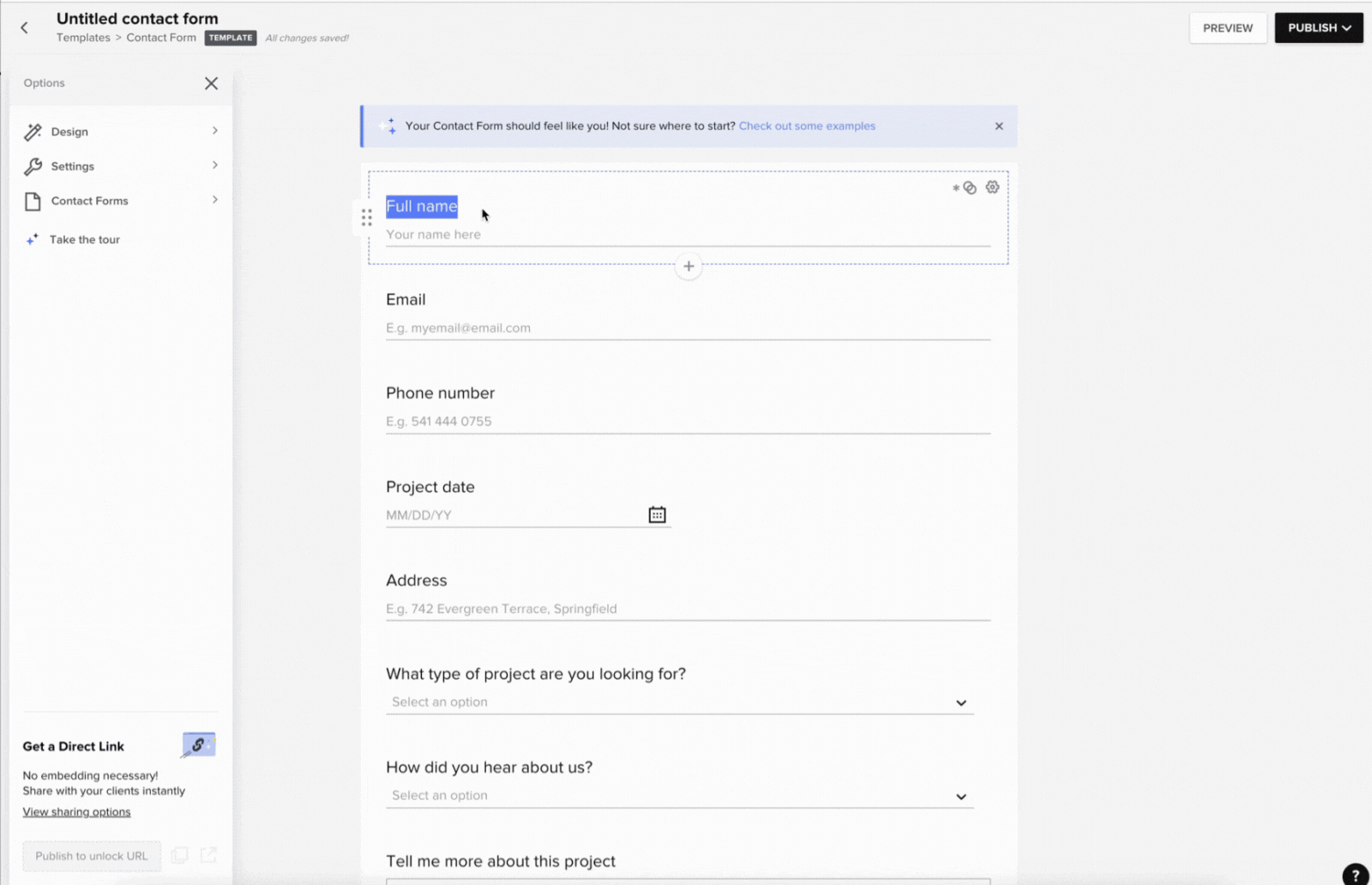Click the Address label
Image resolution: width=1372 pixels, height=885 pixels.
(x=417, y=581)
